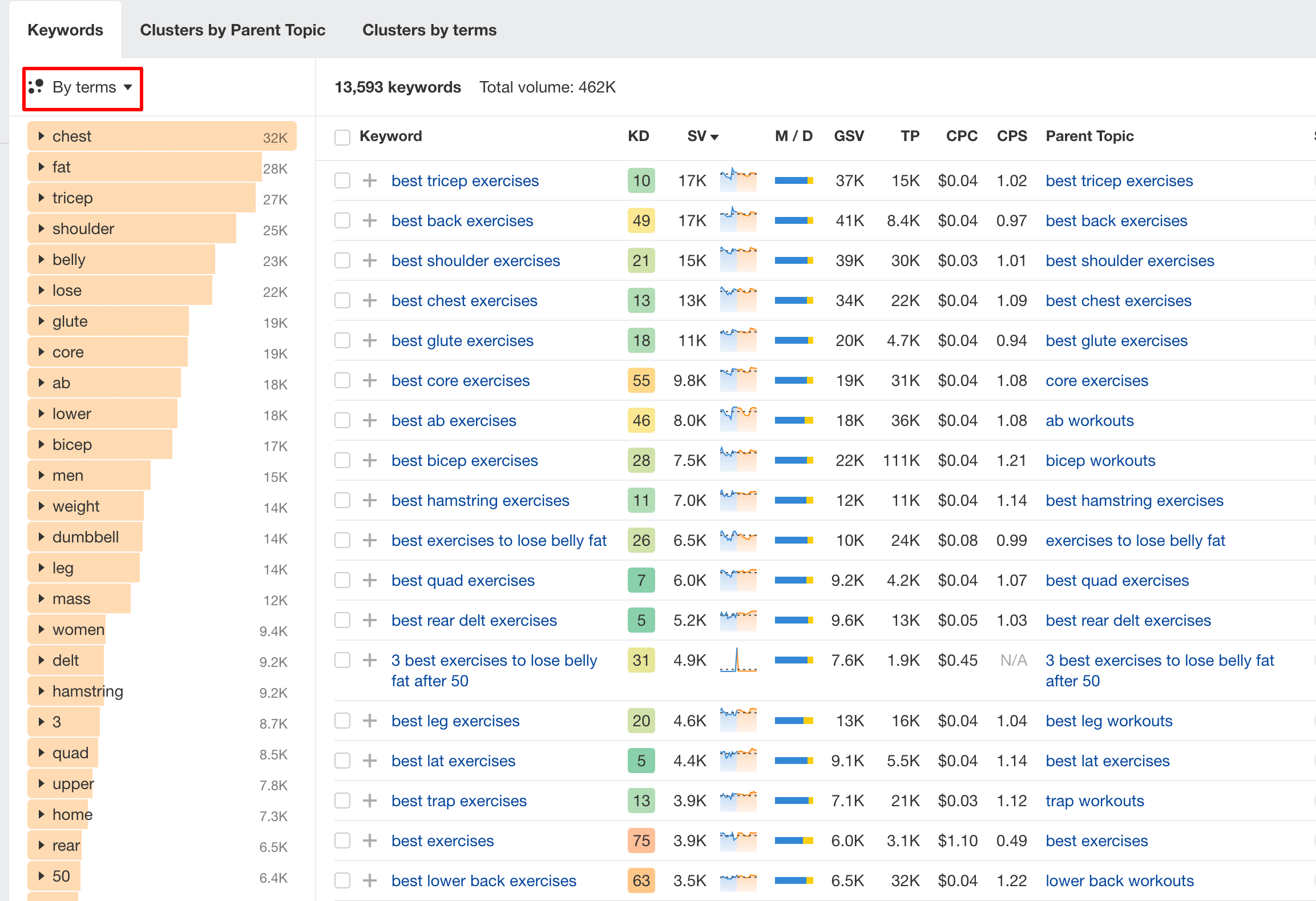This screenshot has width=1316, height=901.
Task: Click plus icon for best lat exercises
Action: [x=370, y=761]
